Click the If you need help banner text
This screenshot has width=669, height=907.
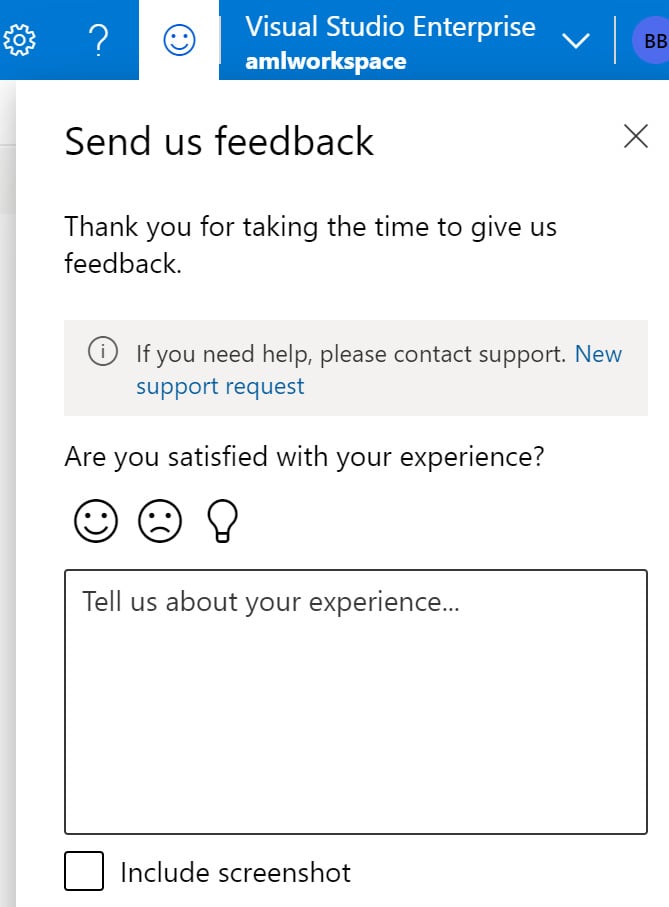tap(351, 353)
